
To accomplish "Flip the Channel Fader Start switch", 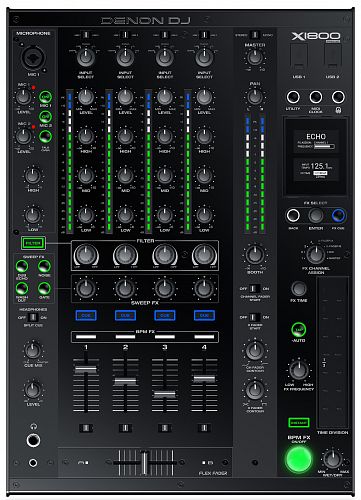I will 255,288.
